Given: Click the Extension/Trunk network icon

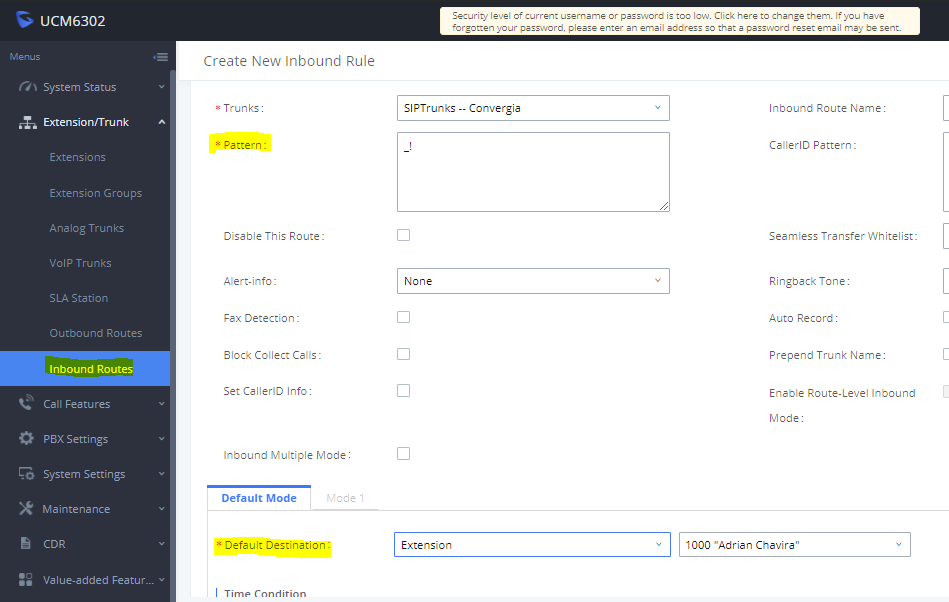Looking at the screenshot, I should [27, 122].
